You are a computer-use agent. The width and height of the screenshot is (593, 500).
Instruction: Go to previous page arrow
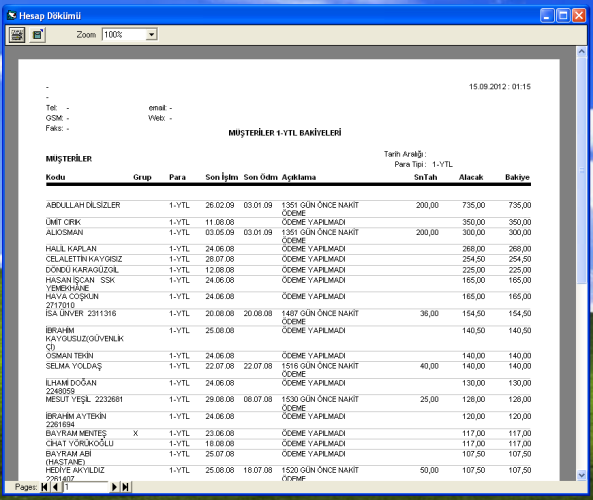[56, 487]
